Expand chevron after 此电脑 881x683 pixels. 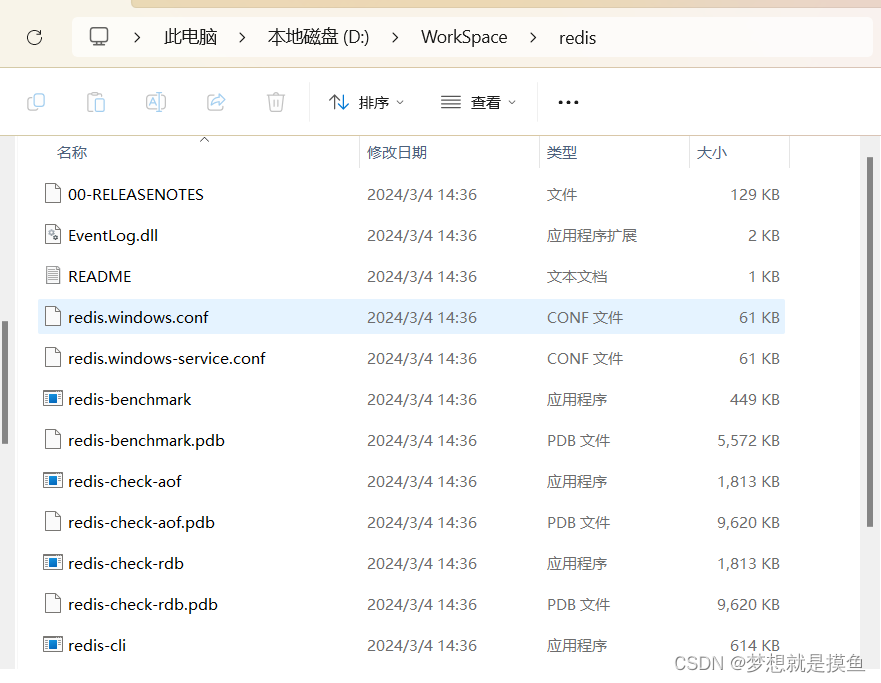pyautogui.click(x=242, y=38)
